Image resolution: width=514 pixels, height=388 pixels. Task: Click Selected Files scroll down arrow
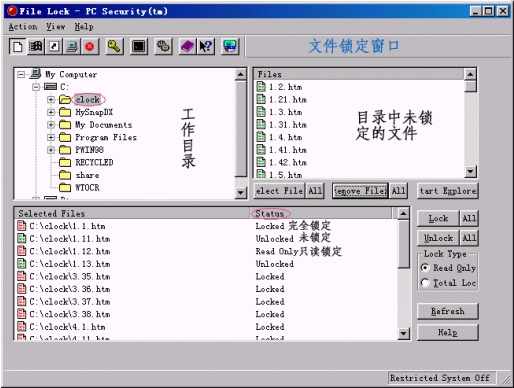coord(404,333)
